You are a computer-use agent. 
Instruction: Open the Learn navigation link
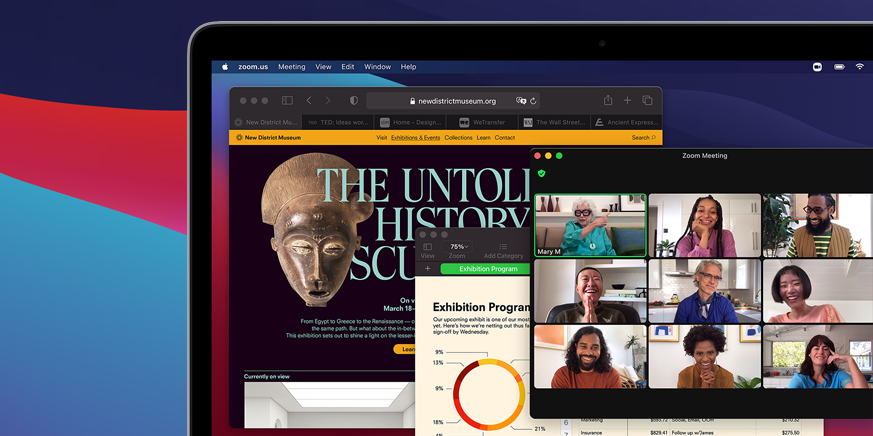tap(483, 138)
